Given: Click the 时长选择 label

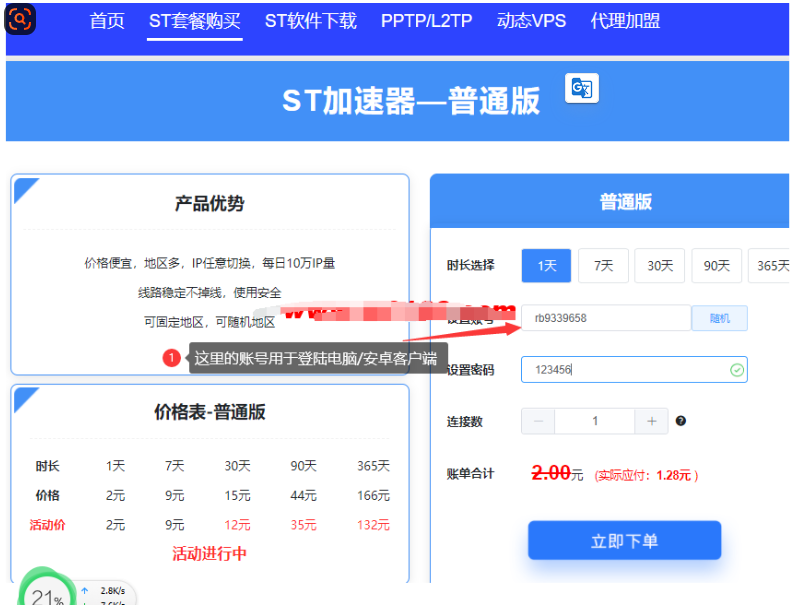Looking at the screenshot, I should (470, 265).
